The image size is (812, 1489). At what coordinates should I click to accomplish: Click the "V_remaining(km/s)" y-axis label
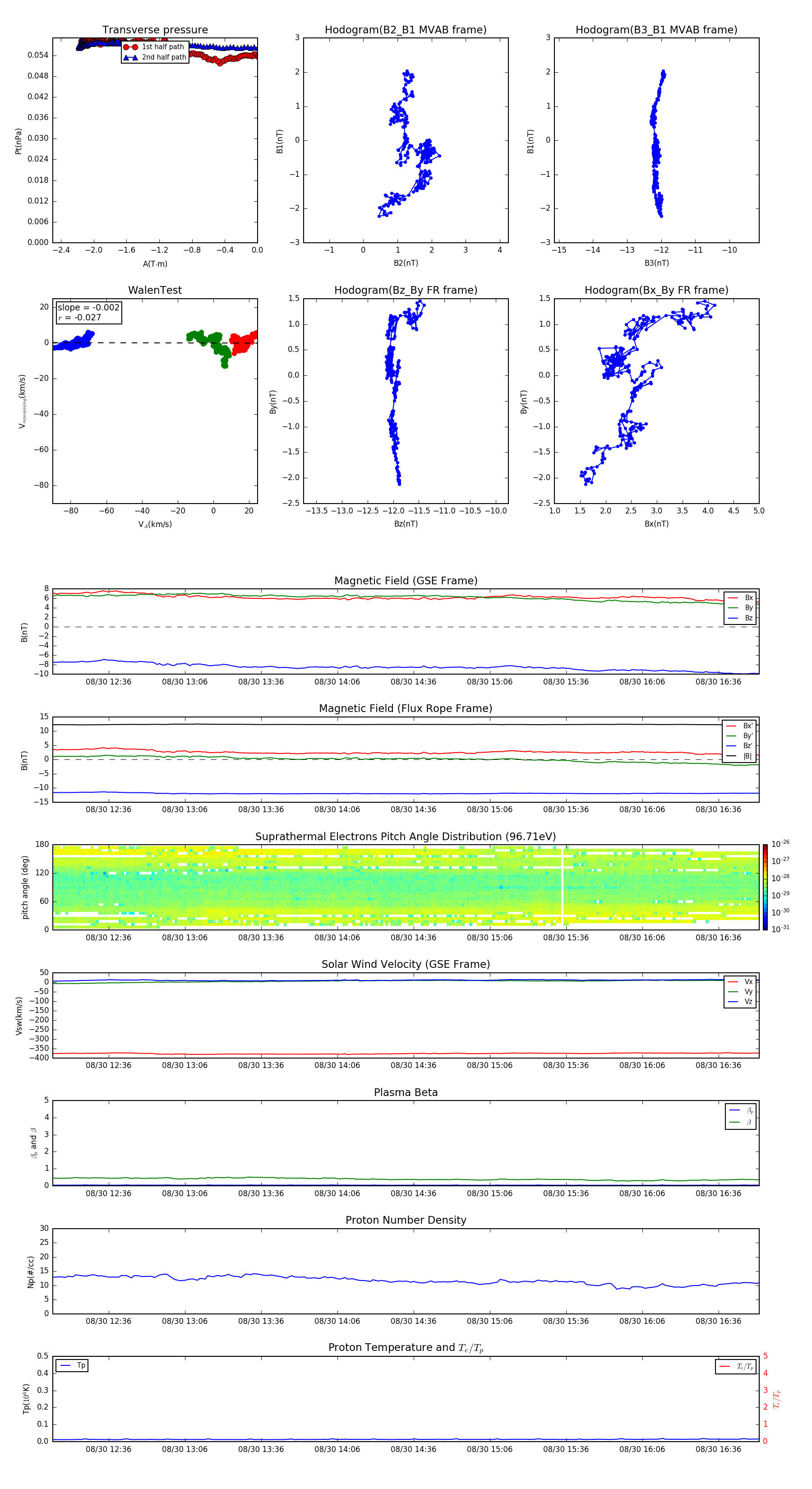[x=22, y=401]
